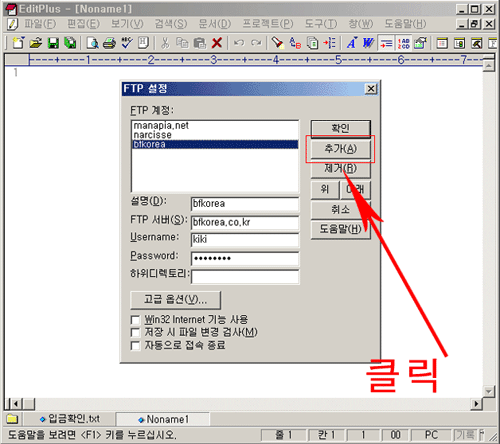Click the Print toolbar icon
The width and height of the screenshot is (500, 444).
pyautogui.click(x=109, y=43)
